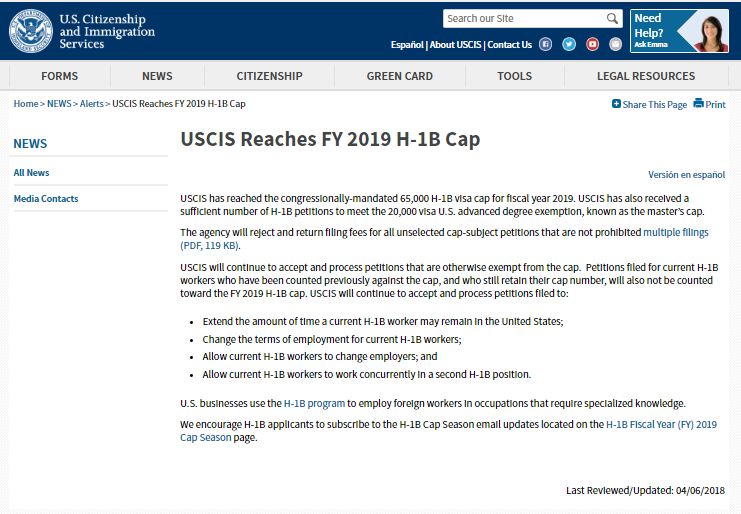This screenshot has height=514, width=741.
Task: Open the Green Card menu tab
Action: click(x=399, y=76)
